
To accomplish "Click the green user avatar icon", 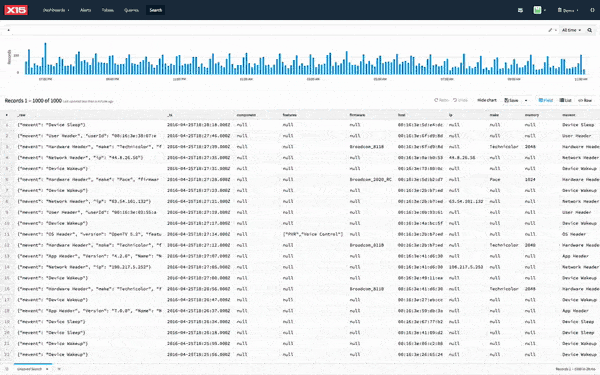I will pyautogui.click(x=537, y=10).
